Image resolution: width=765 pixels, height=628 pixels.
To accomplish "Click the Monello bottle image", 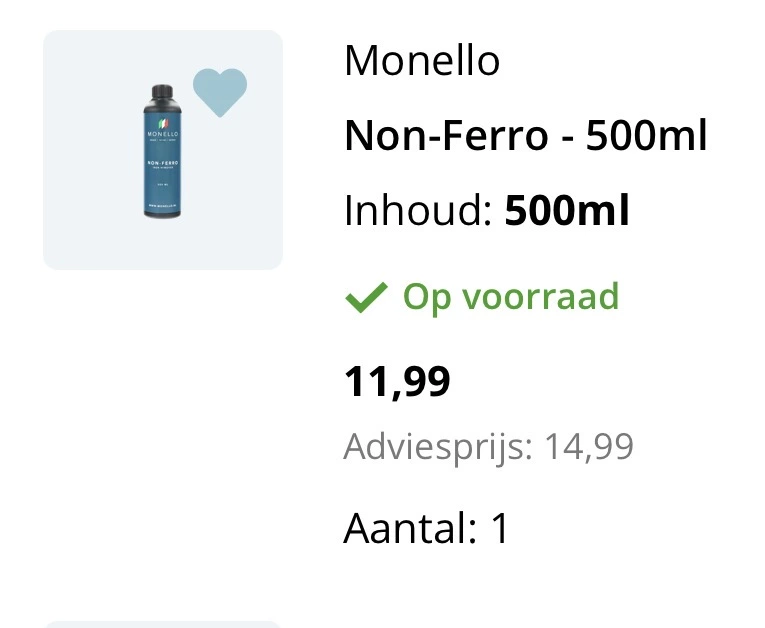I will (162, 150).
